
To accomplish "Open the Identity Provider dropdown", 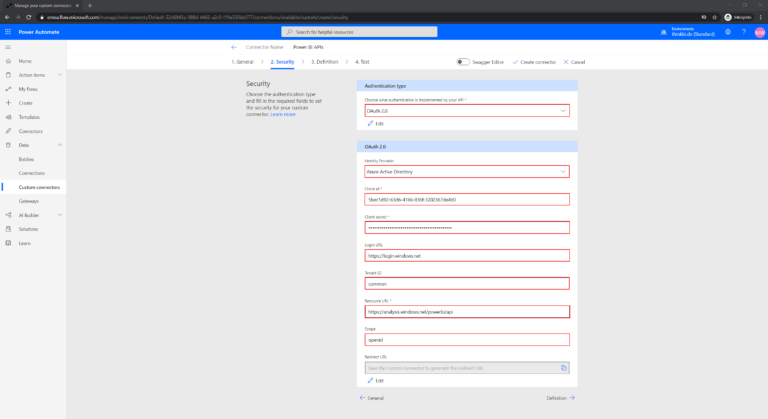I will click(x=467, y=171).
